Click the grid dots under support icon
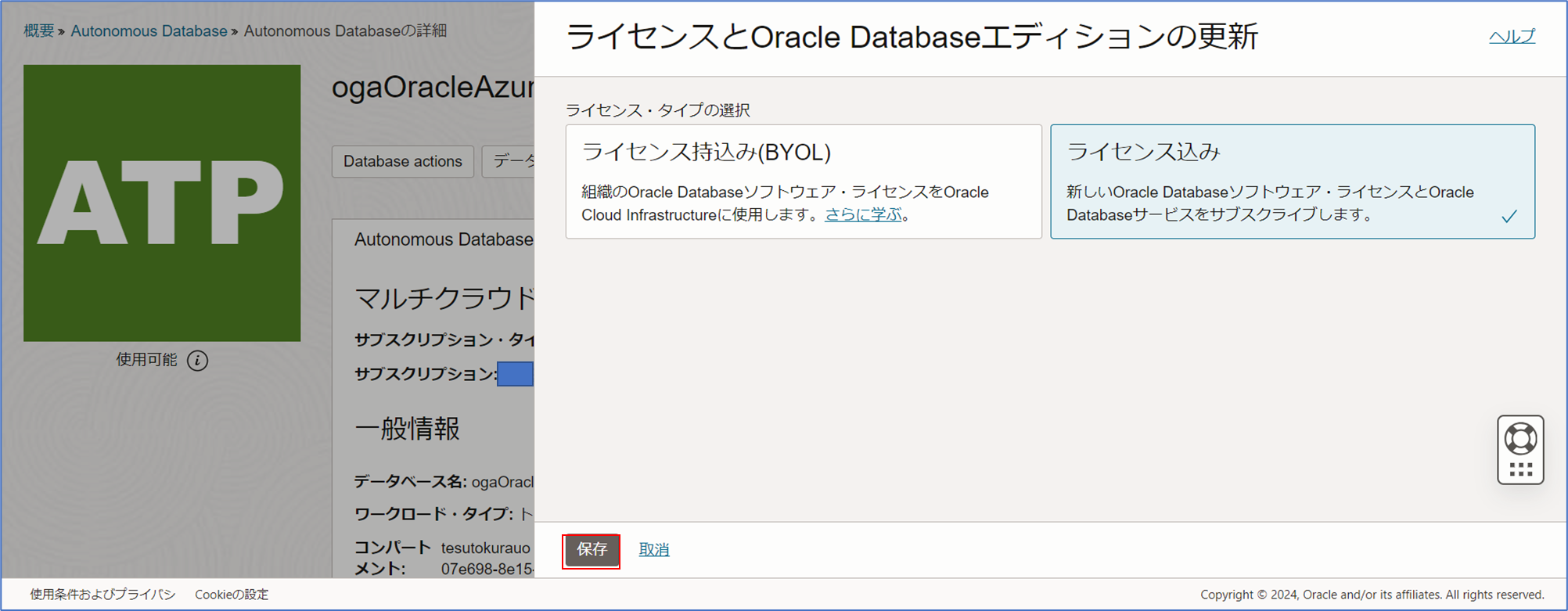1568x611 pixels. (x=1520, y=469)
